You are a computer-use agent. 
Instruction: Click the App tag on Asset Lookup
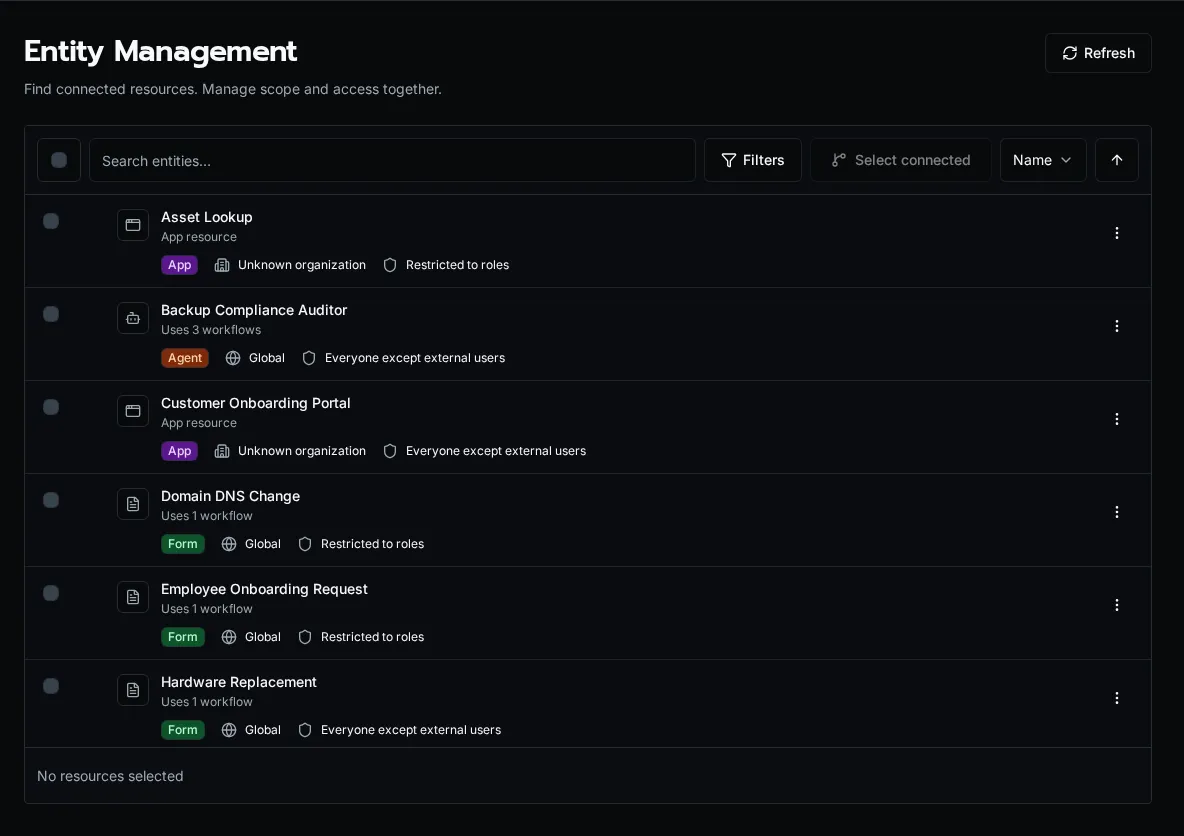(x=180, y=265)
